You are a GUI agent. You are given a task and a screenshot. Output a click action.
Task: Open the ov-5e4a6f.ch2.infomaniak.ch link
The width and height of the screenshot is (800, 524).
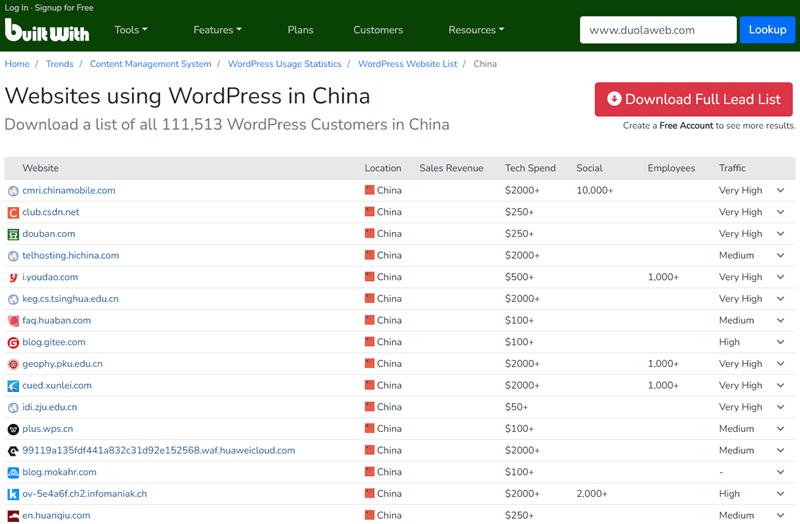click(x=85, y=494)
